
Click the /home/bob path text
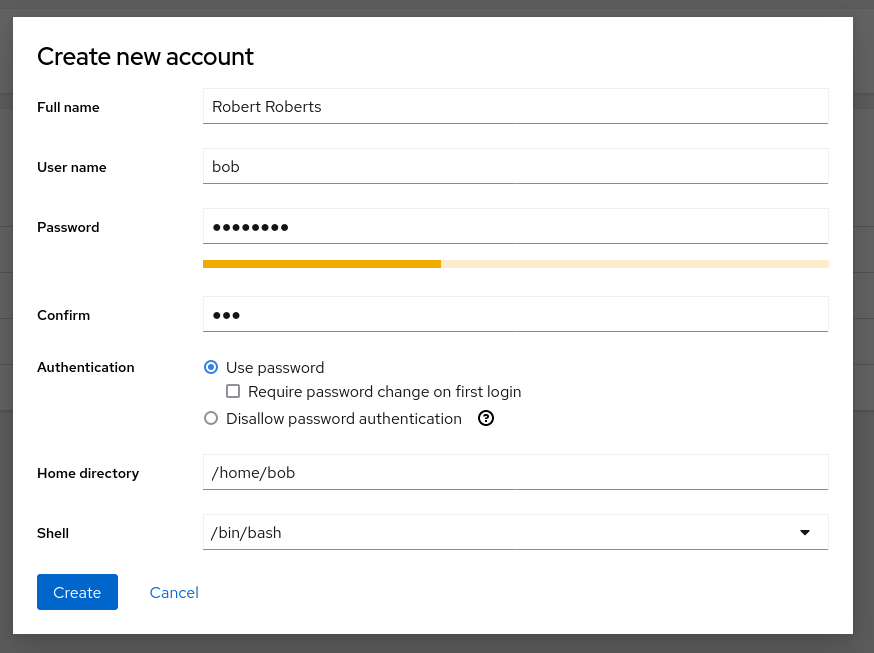click(253, 471)
